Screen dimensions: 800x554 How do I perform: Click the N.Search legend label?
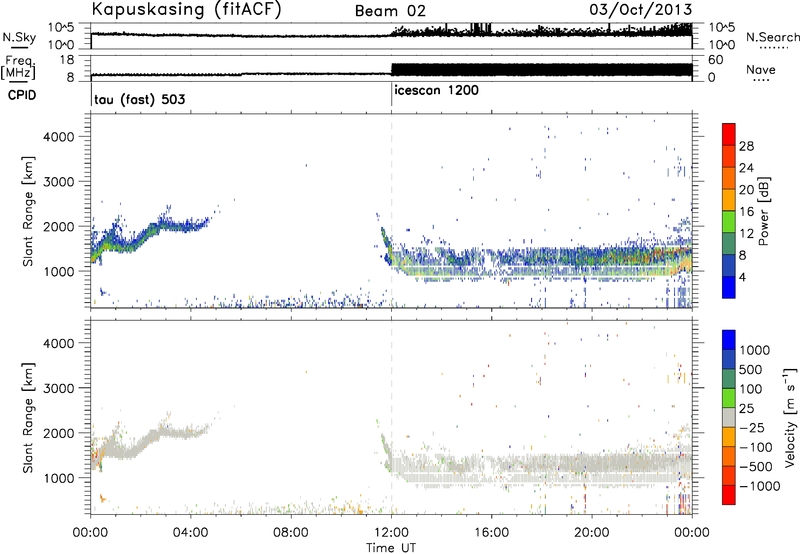coord(773,37)
